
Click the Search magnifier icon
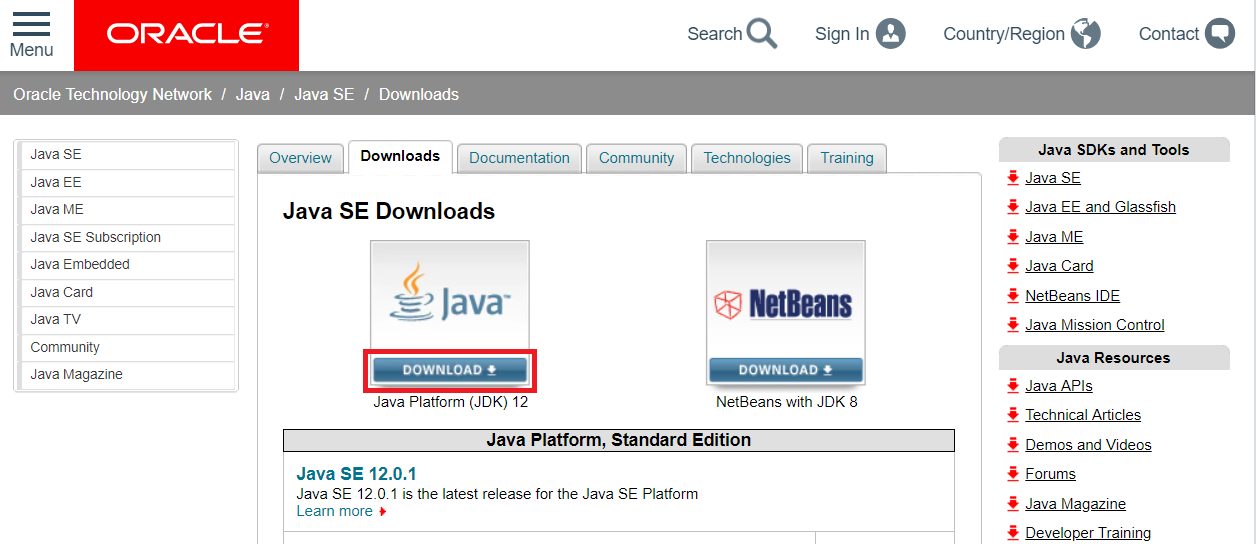tap(761, 34)
